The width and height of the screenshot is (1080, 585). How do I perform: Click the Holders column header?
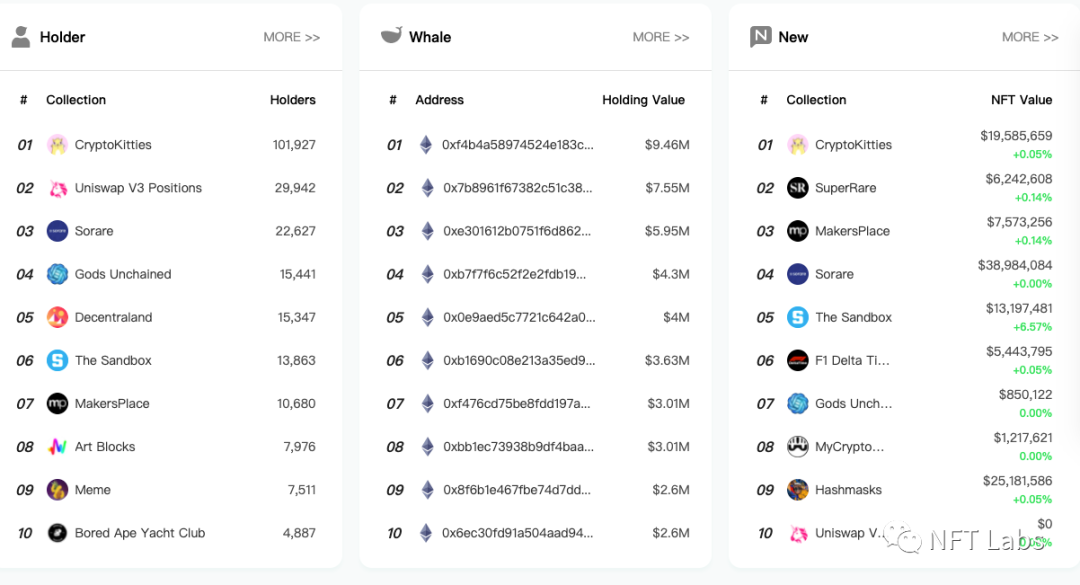[x=293, y=100]
